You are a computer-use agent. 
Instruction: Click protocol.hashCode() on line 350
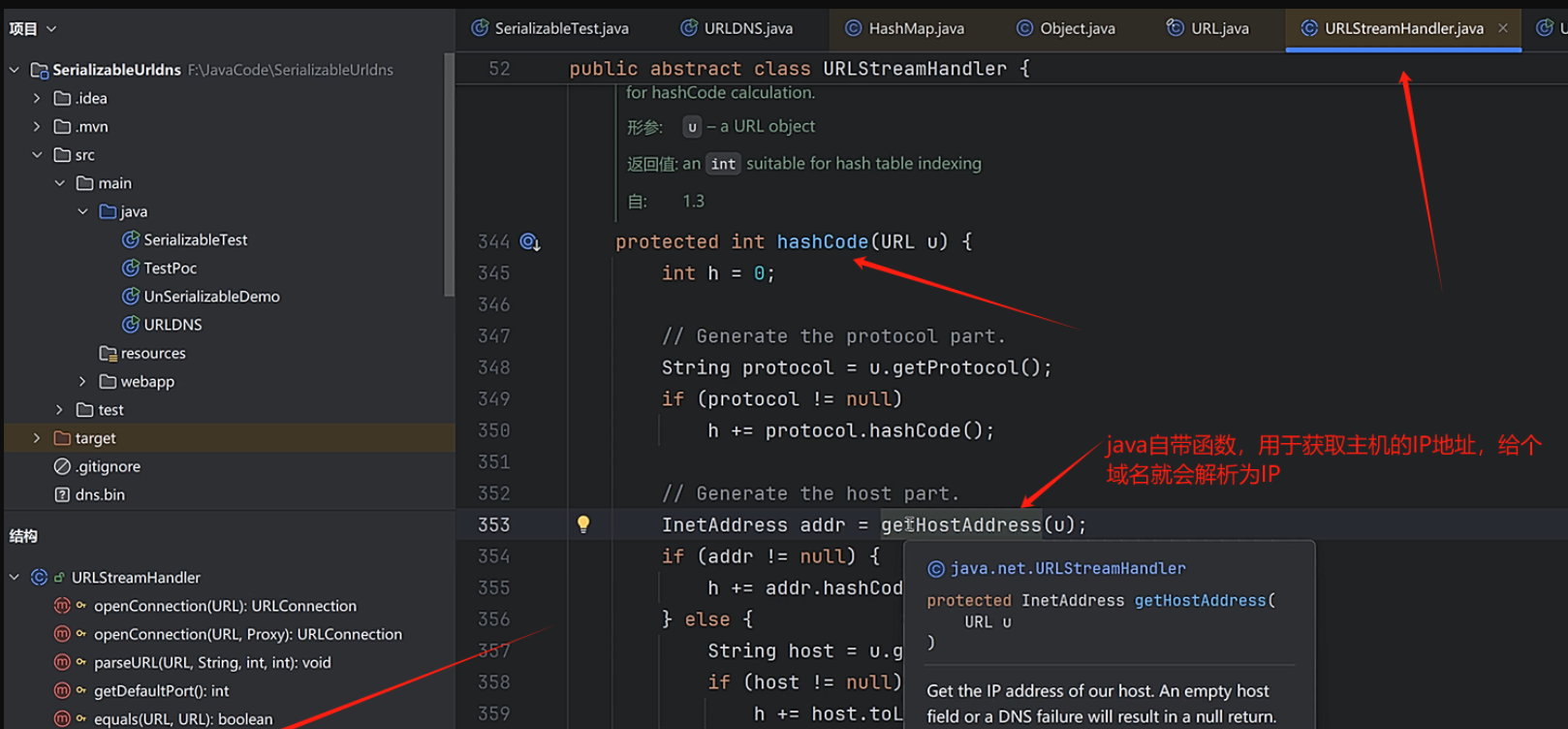pyautogui.click(x=873, y=430)
